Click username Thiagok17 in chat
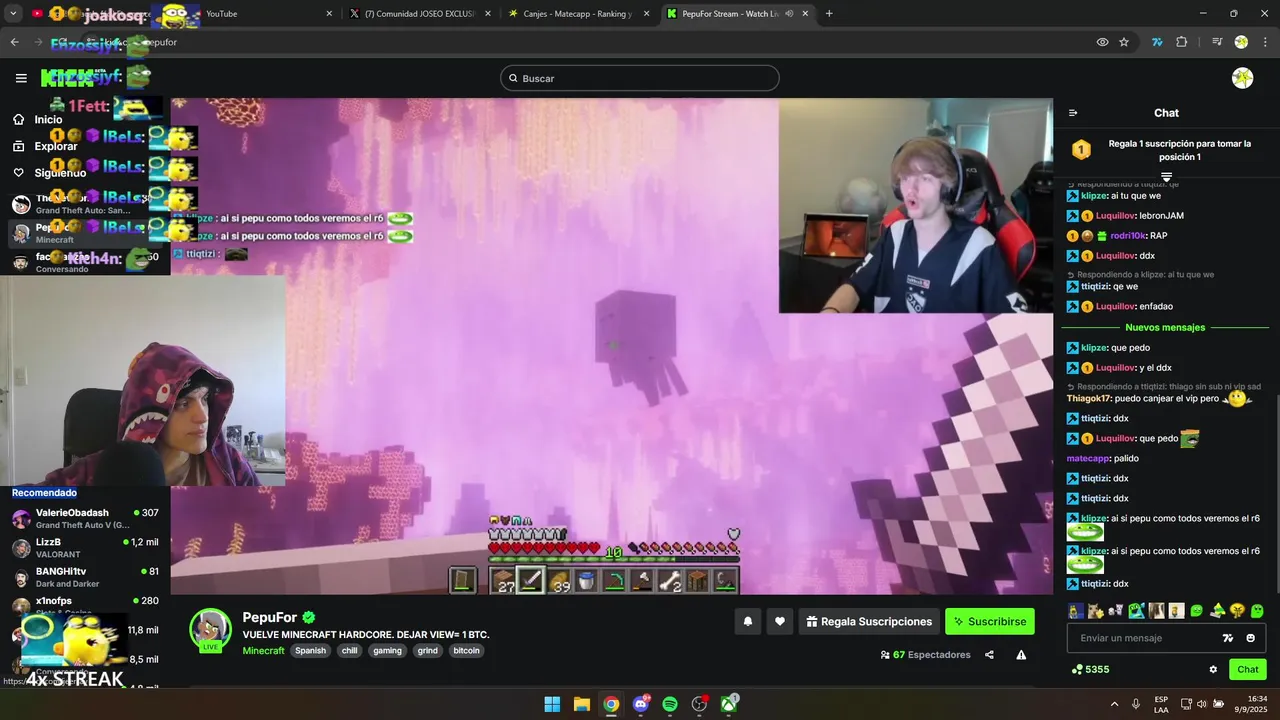 coord(1089,398)
